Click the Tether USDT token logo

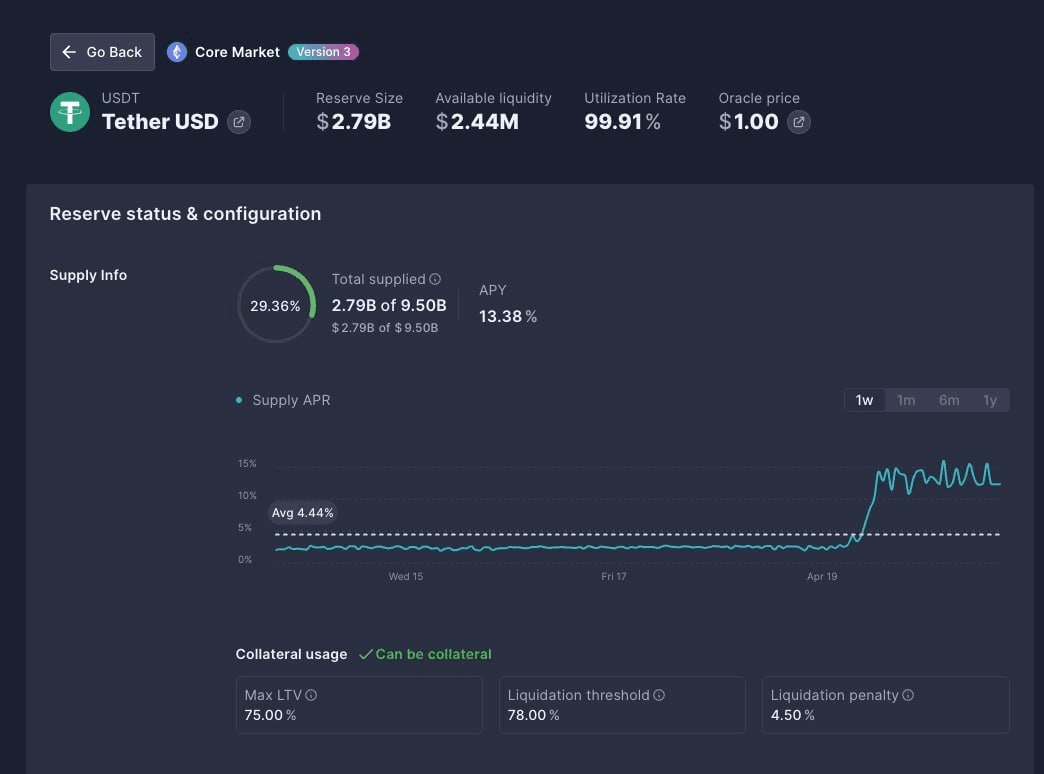[x=70, y=112]
